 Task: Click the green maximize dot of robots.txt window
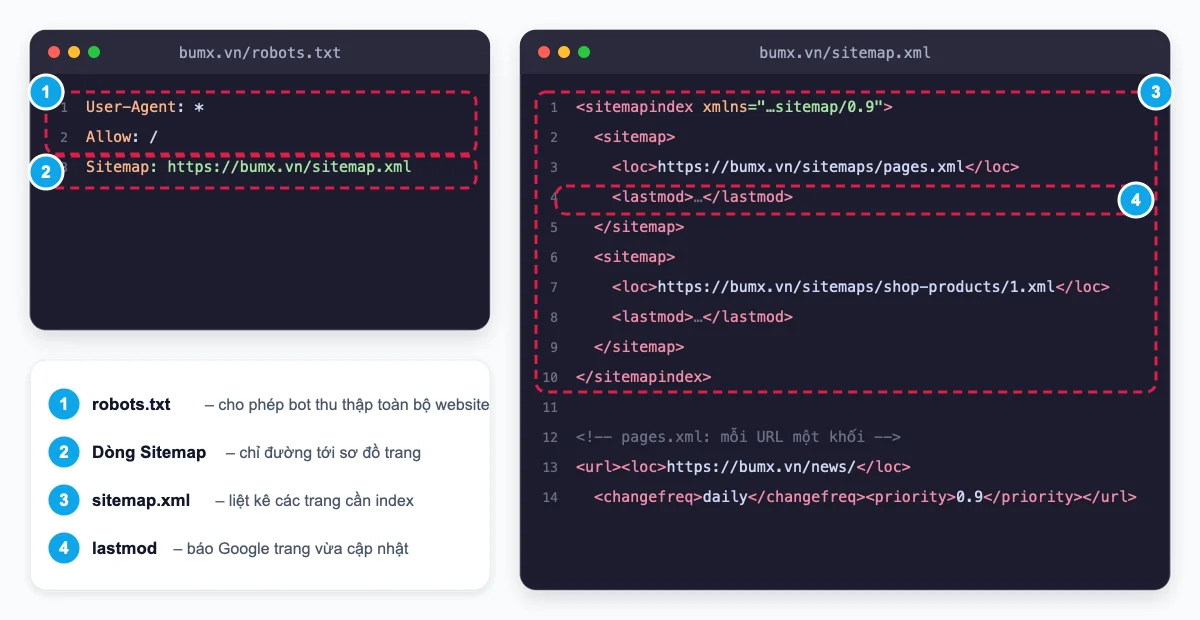click(94, 52)
